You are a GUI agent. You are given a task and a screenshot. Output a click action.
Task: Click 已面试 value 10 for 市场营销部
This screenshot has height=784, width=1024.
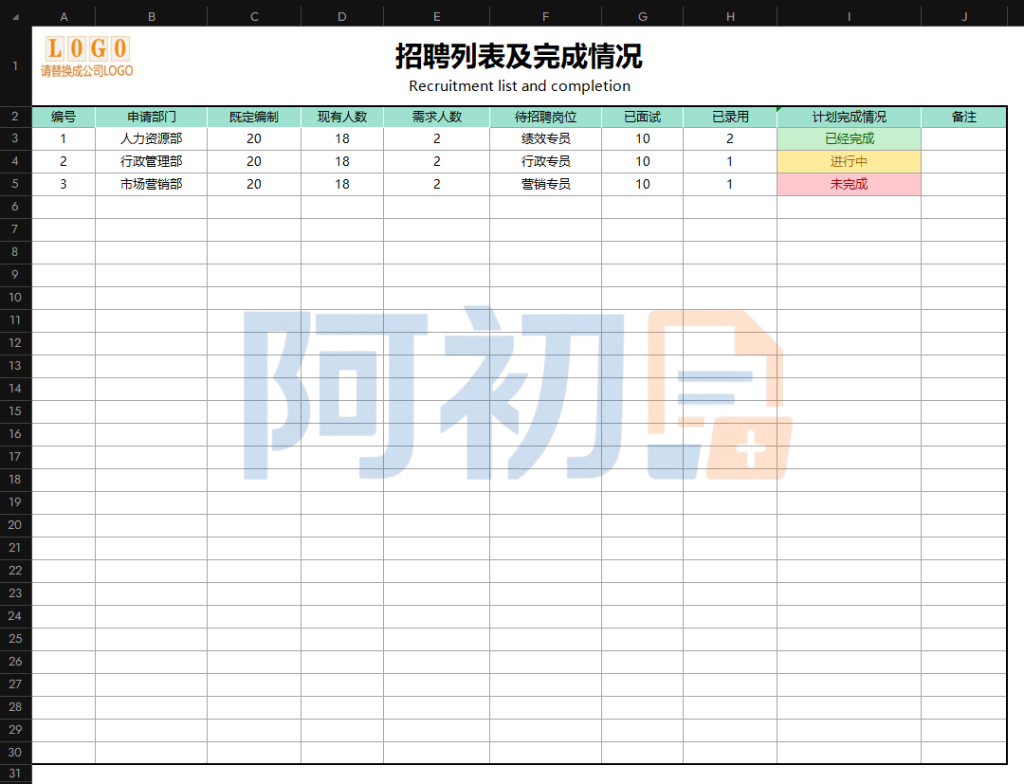pos(643,185)
